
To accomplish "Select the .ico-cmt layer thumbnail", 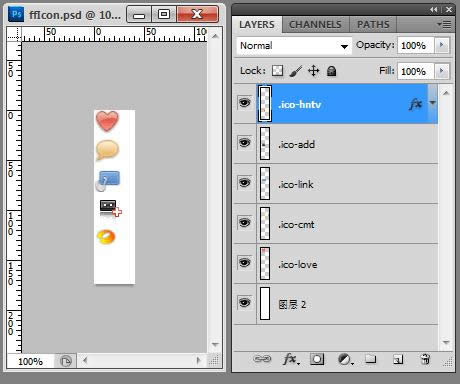I will pyautogui.click(x=265, y=223).
